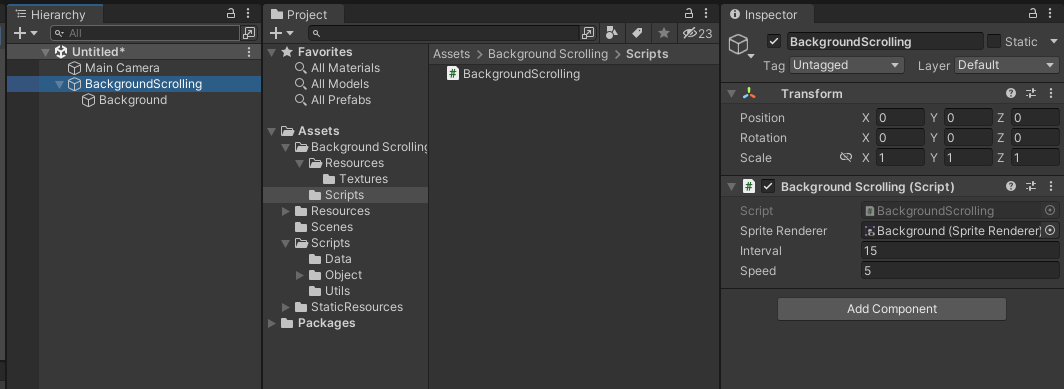This screenshot has width=1064, height=389.
Task: Switch to the Hierarchy tab
Action: point(55,14)
